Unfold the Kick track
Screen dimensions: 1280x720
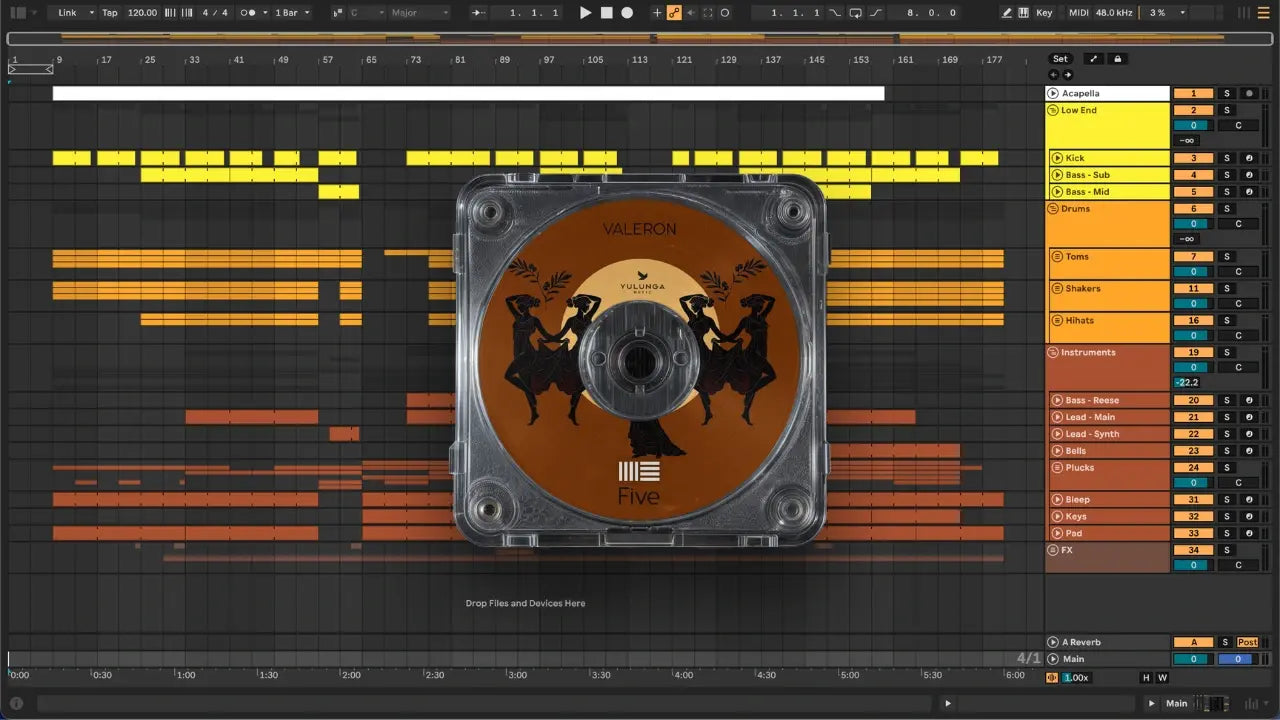click(x=1057, y=158)
